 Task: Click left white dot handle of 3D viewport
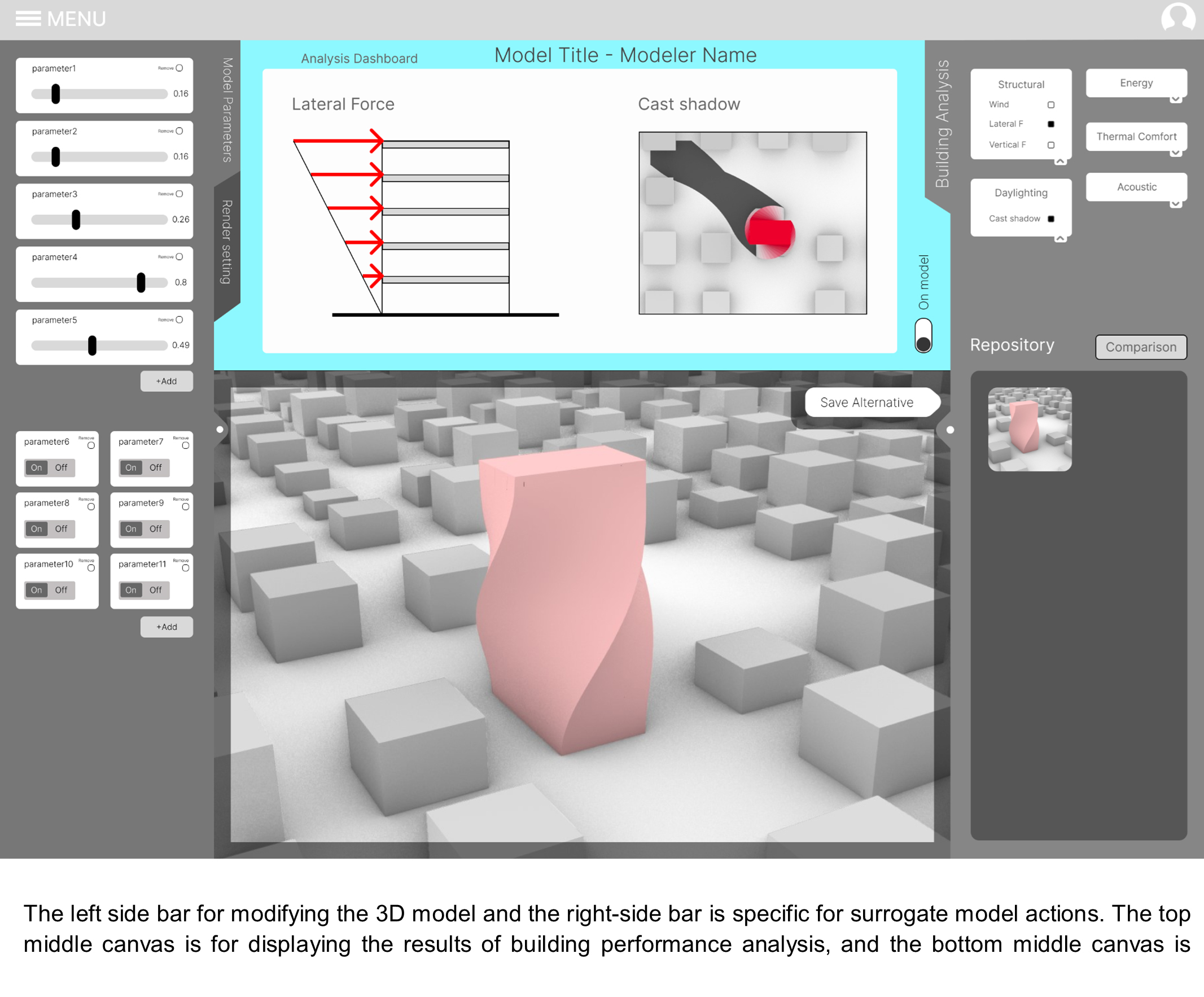coord(220,430)
